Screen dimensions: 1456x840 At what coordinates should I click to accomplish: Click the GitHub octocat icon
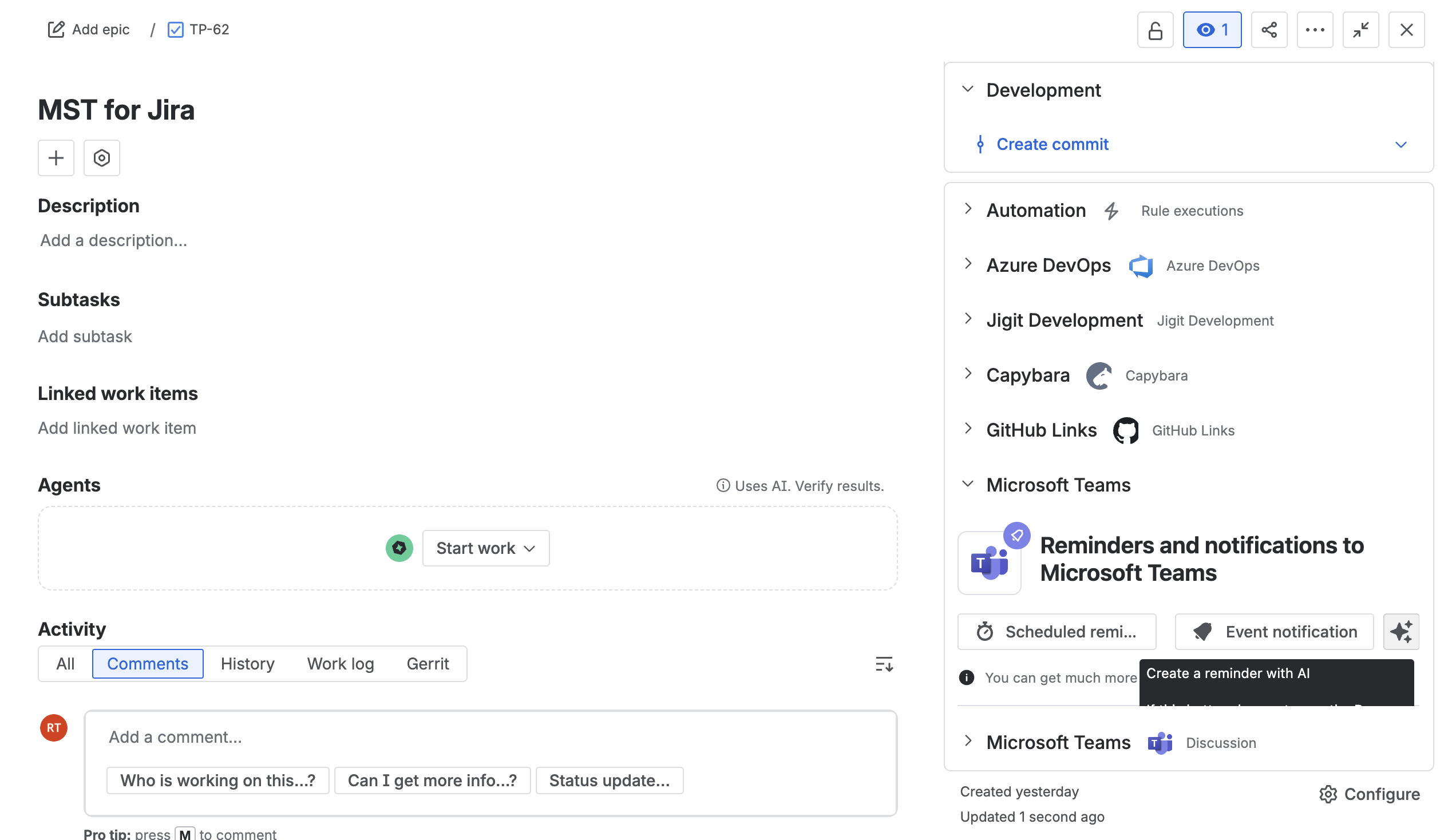[1125, 430]
